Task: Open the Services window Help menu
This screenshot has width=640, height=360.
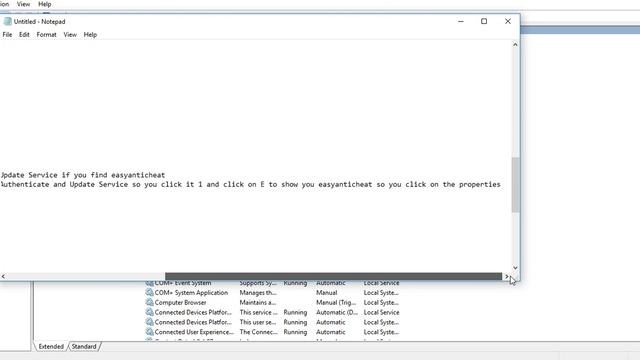Action: tap(44, 4)
